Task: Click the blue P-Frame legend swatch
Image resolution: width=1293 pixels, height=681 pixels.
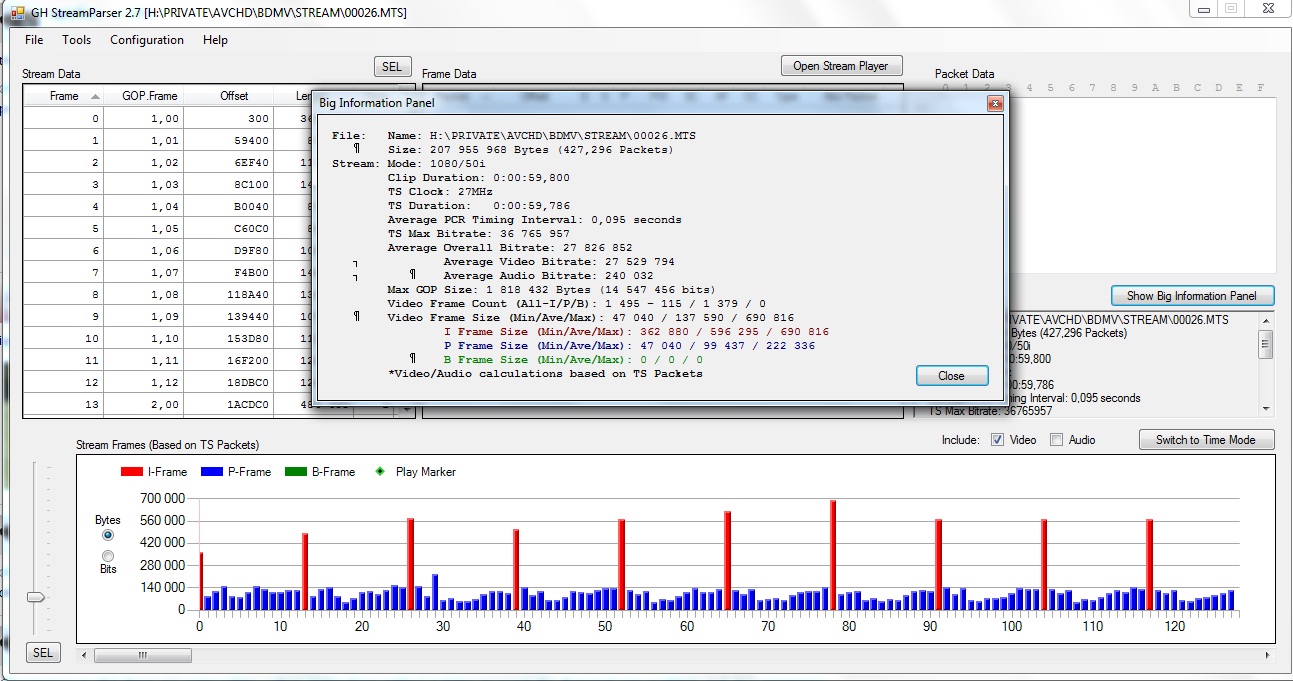Action: point(212,472)
